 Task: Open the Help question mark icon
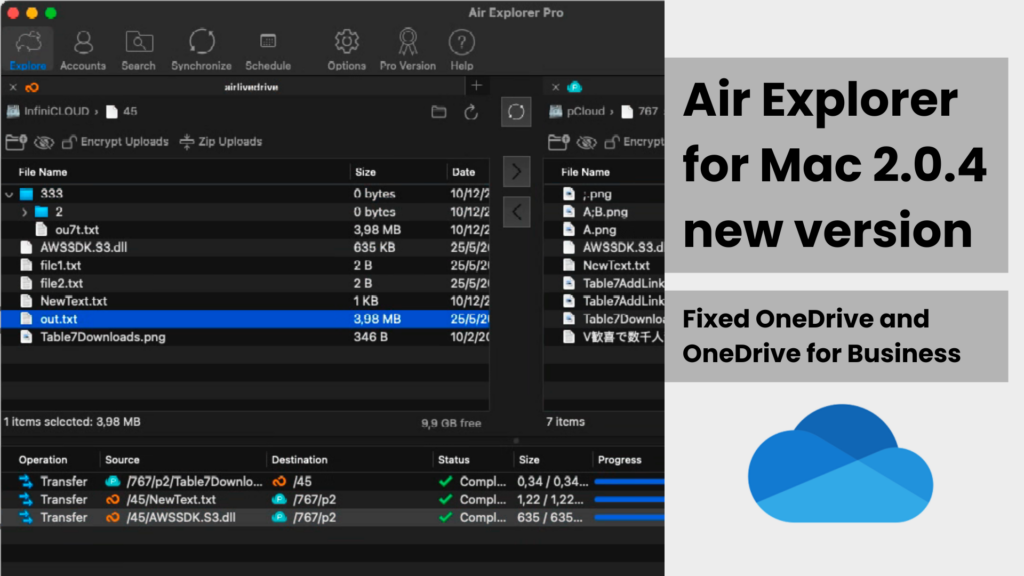tap(461, 49)
